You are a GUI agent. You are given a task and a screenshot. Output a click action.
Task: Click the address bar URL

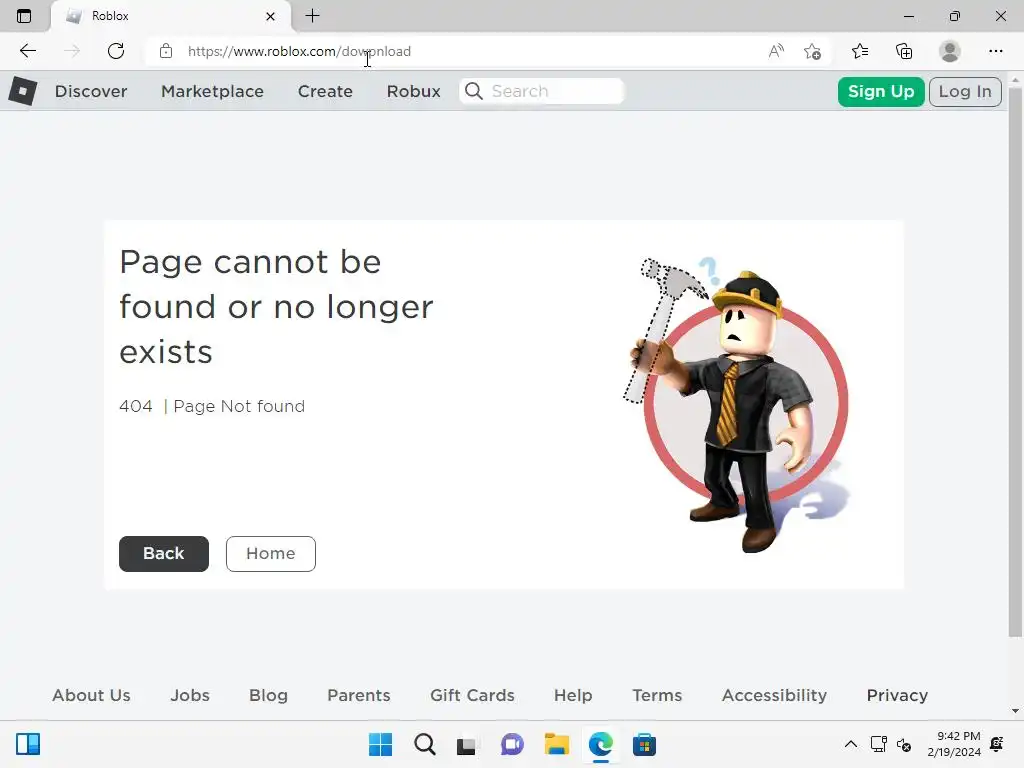pos(299,51)
